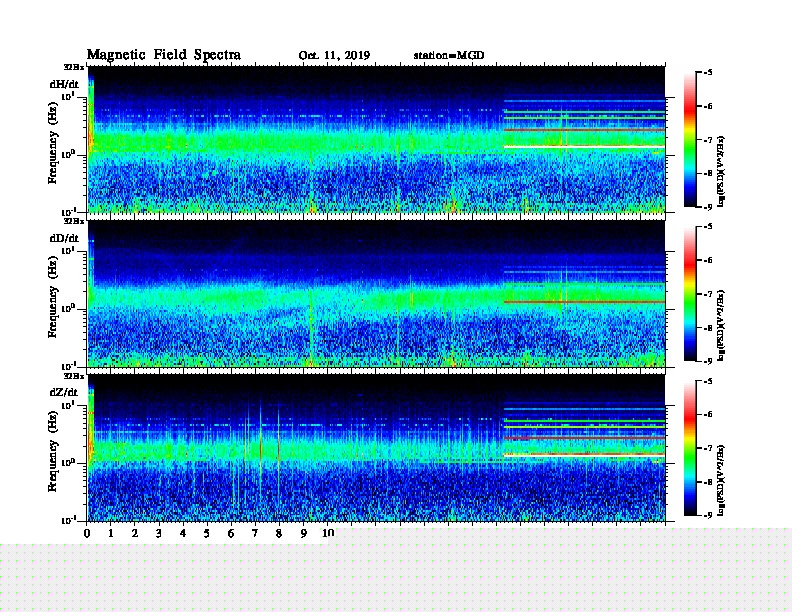Viewport: 792px width, 612px height.
Task: Click the hour tick label "0" on time axis
Action: 87,533
